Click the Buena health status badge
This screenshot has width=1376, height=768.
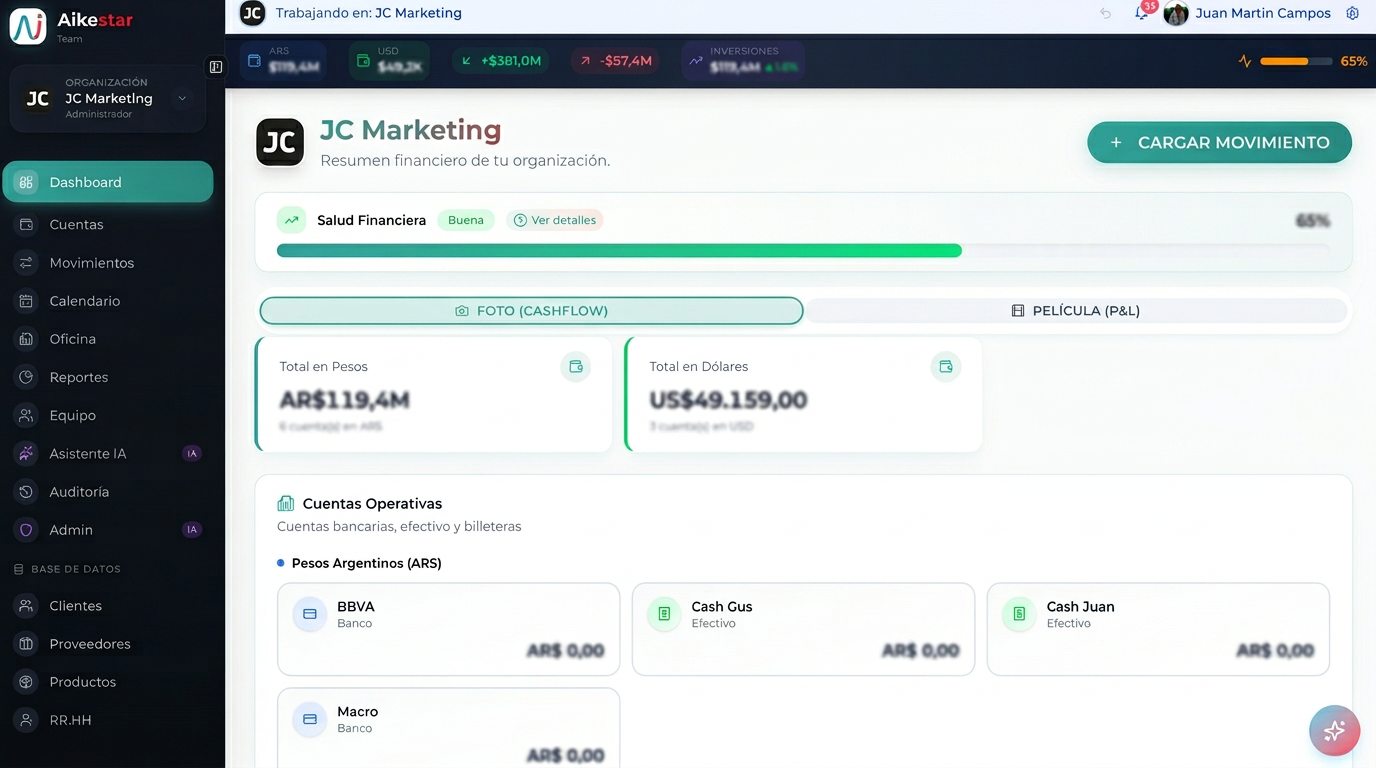coord(466,220)
